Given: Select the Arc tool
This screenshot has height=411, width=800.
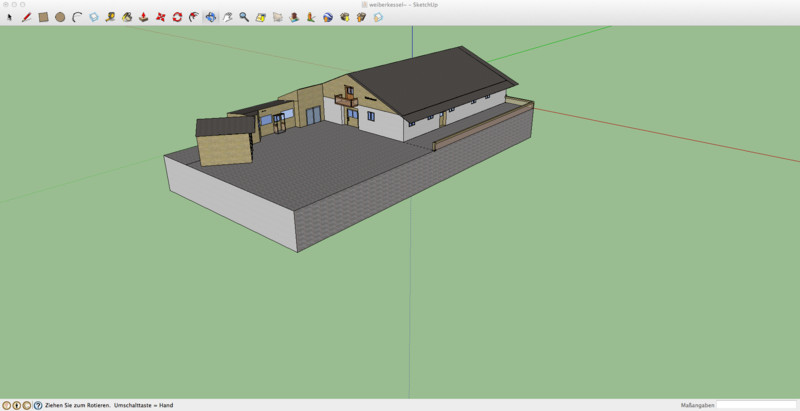Looking at the screenshot, I should point(77,17).
